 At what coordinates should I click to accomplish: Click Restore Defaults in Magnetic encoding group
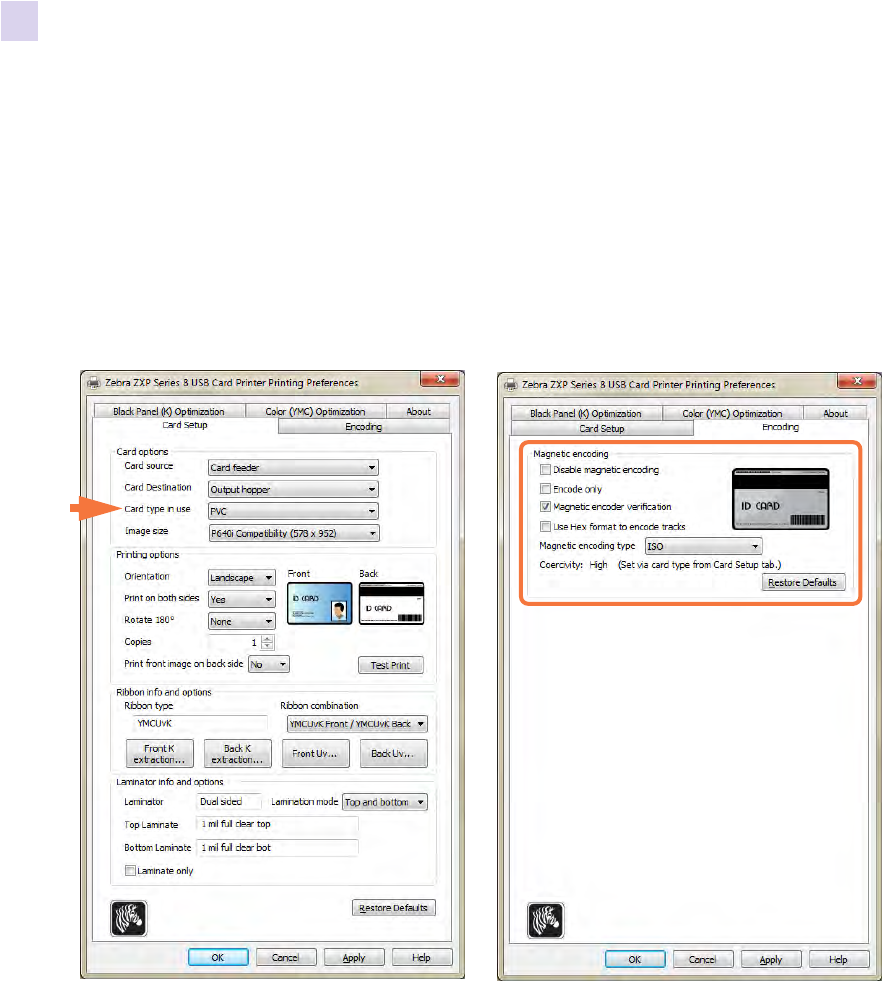pyautogui.click(x=803, y=582)
